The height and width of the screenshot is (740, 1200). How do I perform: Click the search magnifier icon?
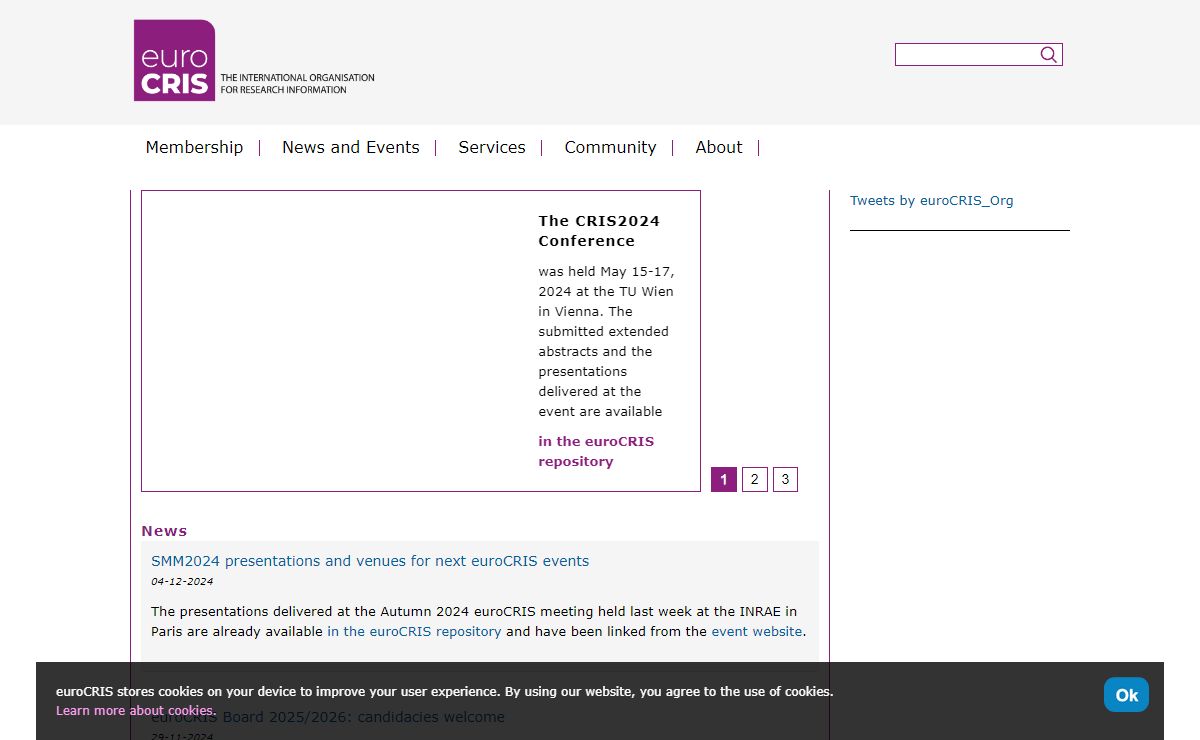(1048, 55)
